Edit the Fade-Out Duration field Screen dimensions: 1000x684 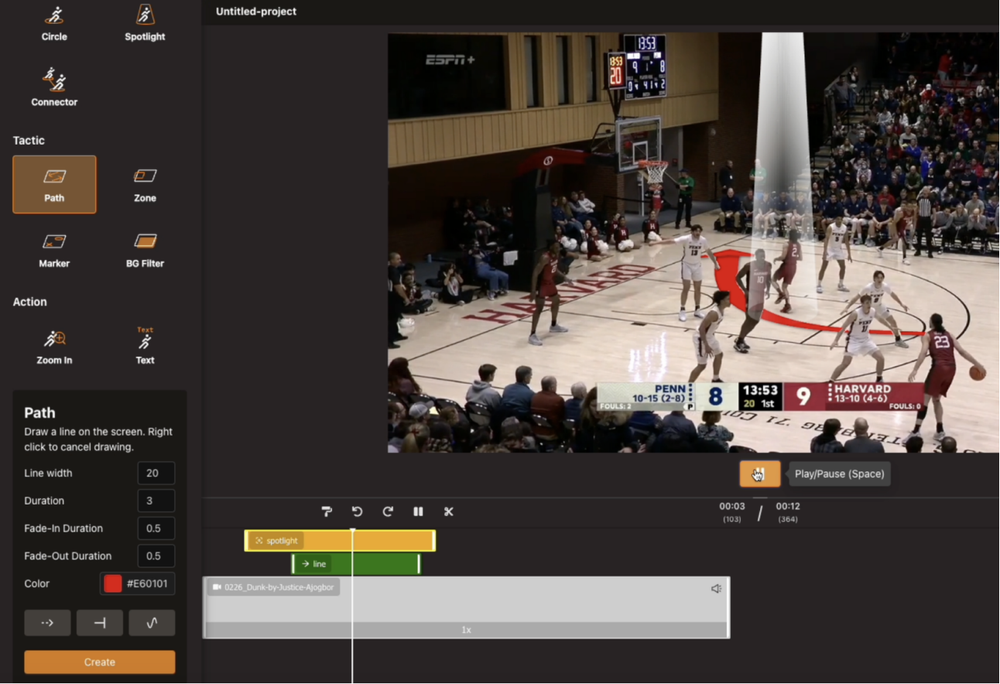coord(156,556)
